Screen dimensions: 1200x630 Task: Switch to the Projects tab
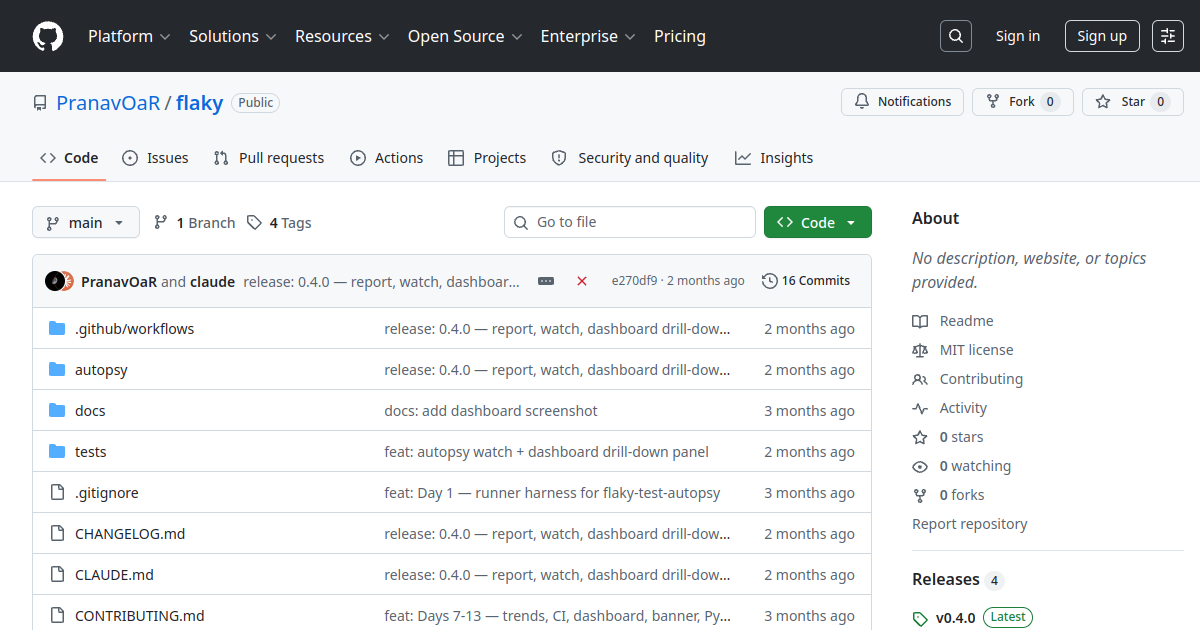pos(487,158)
